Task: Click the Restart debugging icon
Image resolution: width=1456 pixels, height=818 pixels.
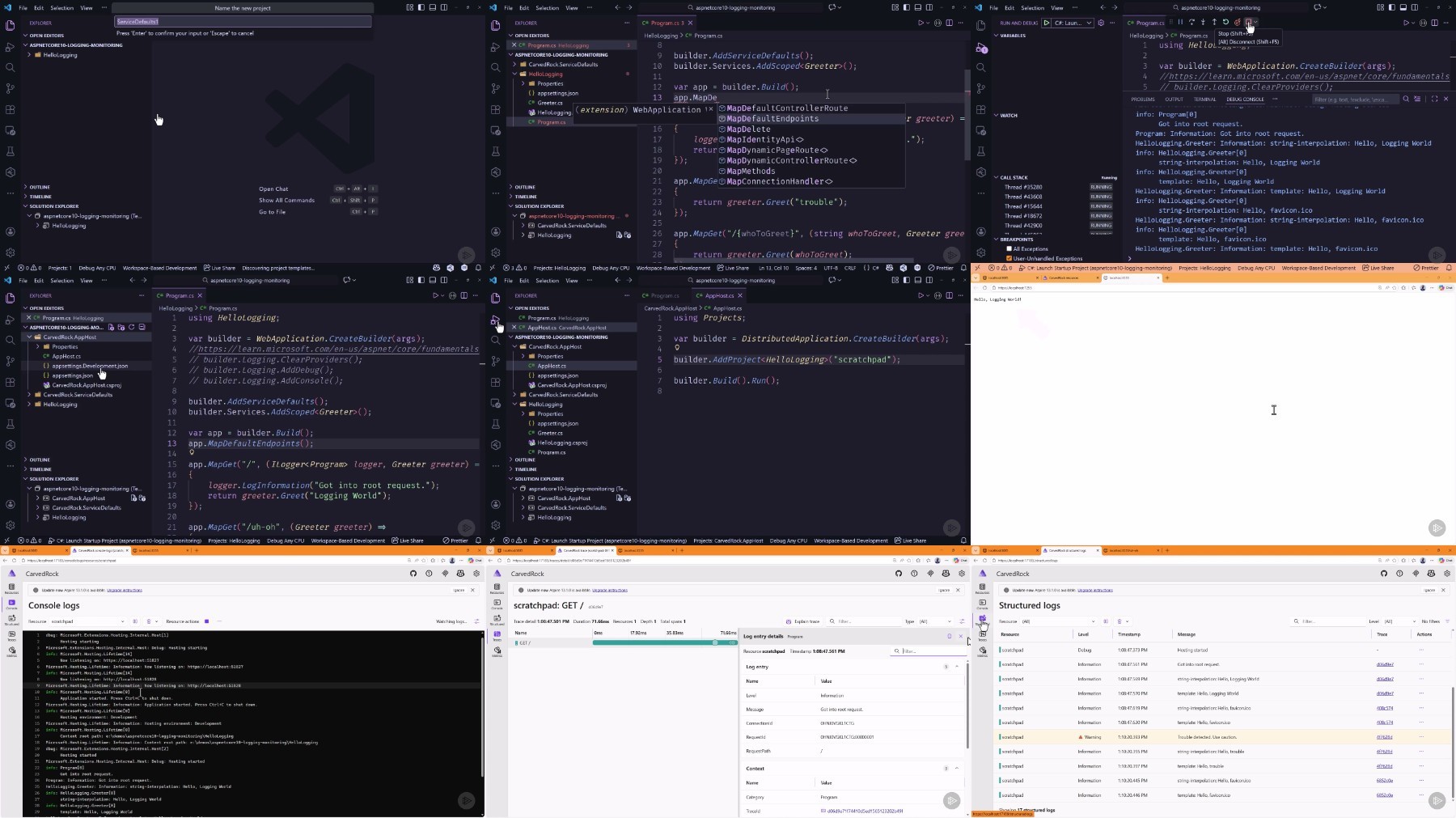Action: tap(1225, 23)
